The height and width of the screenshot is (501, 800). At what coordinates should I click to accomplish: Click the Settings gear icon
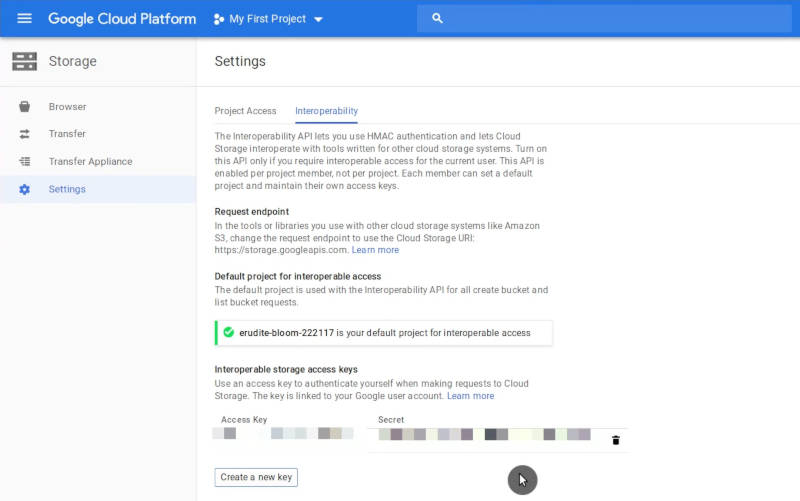[x=24, y=189]
